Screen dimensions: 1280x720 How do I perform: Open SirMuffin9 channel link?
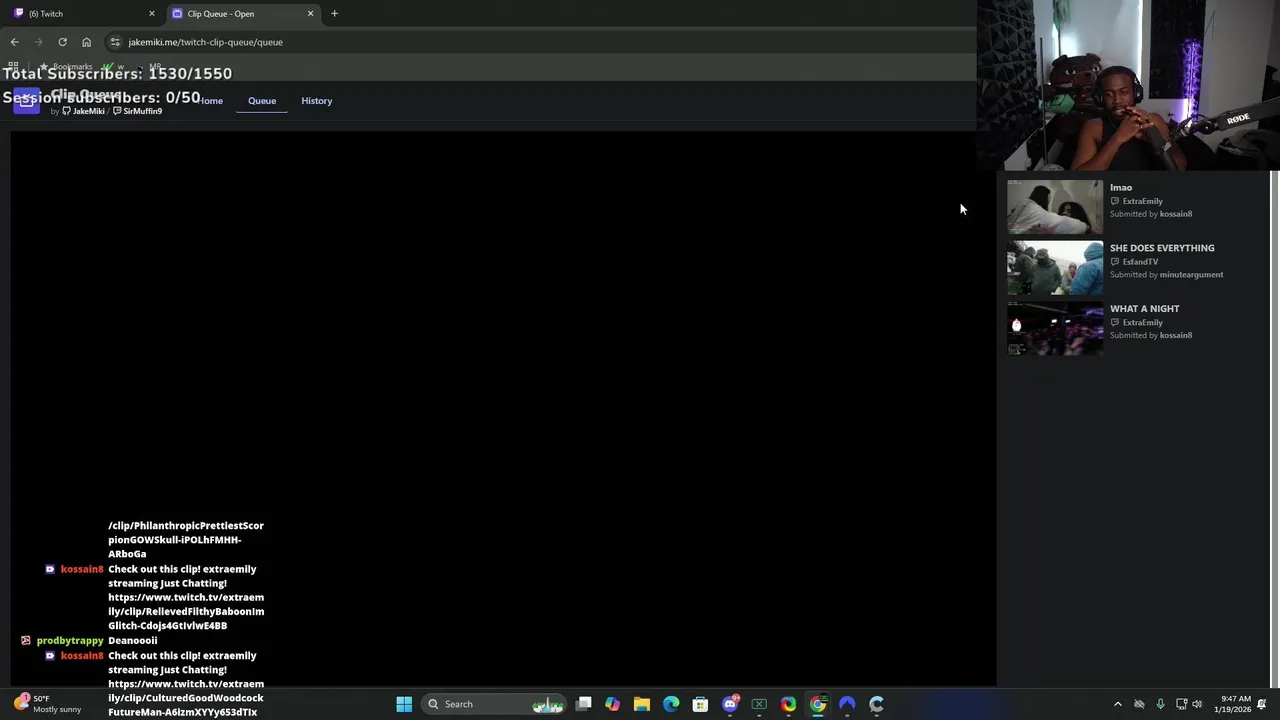[x=137, y=111]
